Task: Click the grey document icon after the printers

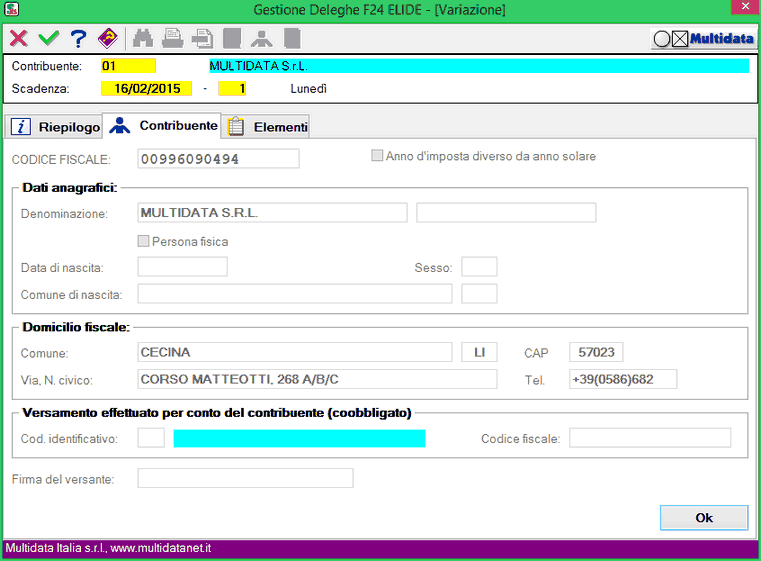Action: coord(232,38)
